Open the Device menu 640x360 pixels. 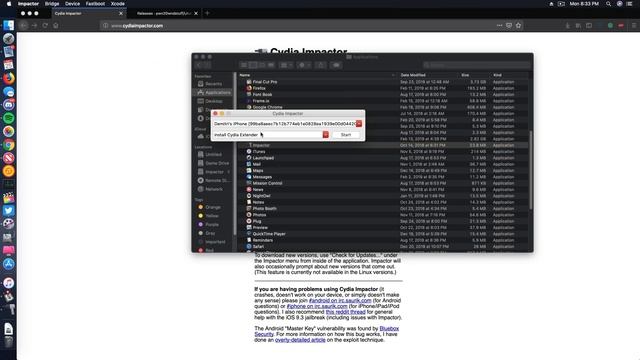[x=72, y=4]
